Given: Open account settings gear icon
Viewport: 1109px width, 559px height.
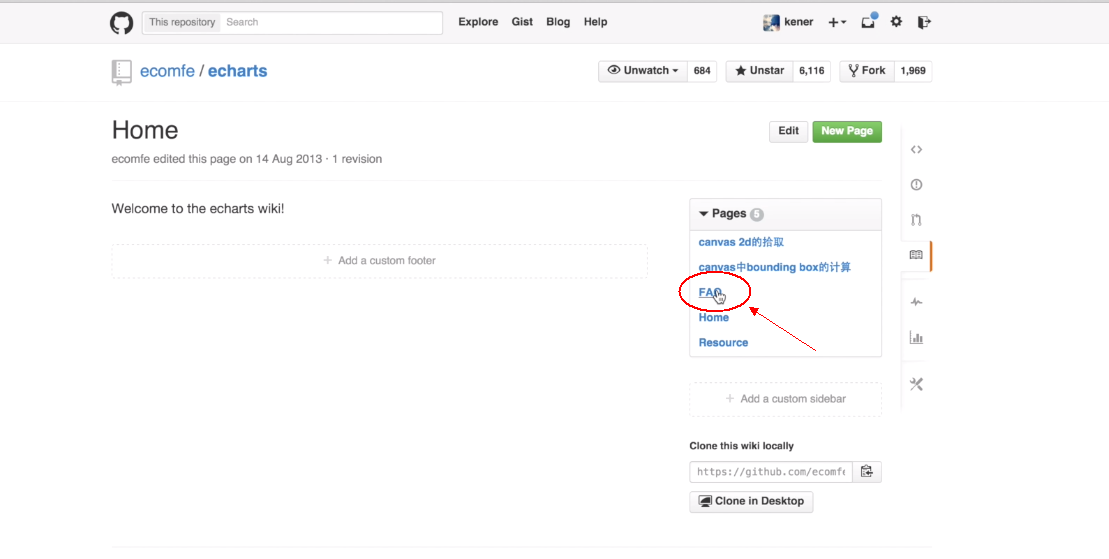Looking at the screenshot, I should pyautogui.click(x=896, y=22).
